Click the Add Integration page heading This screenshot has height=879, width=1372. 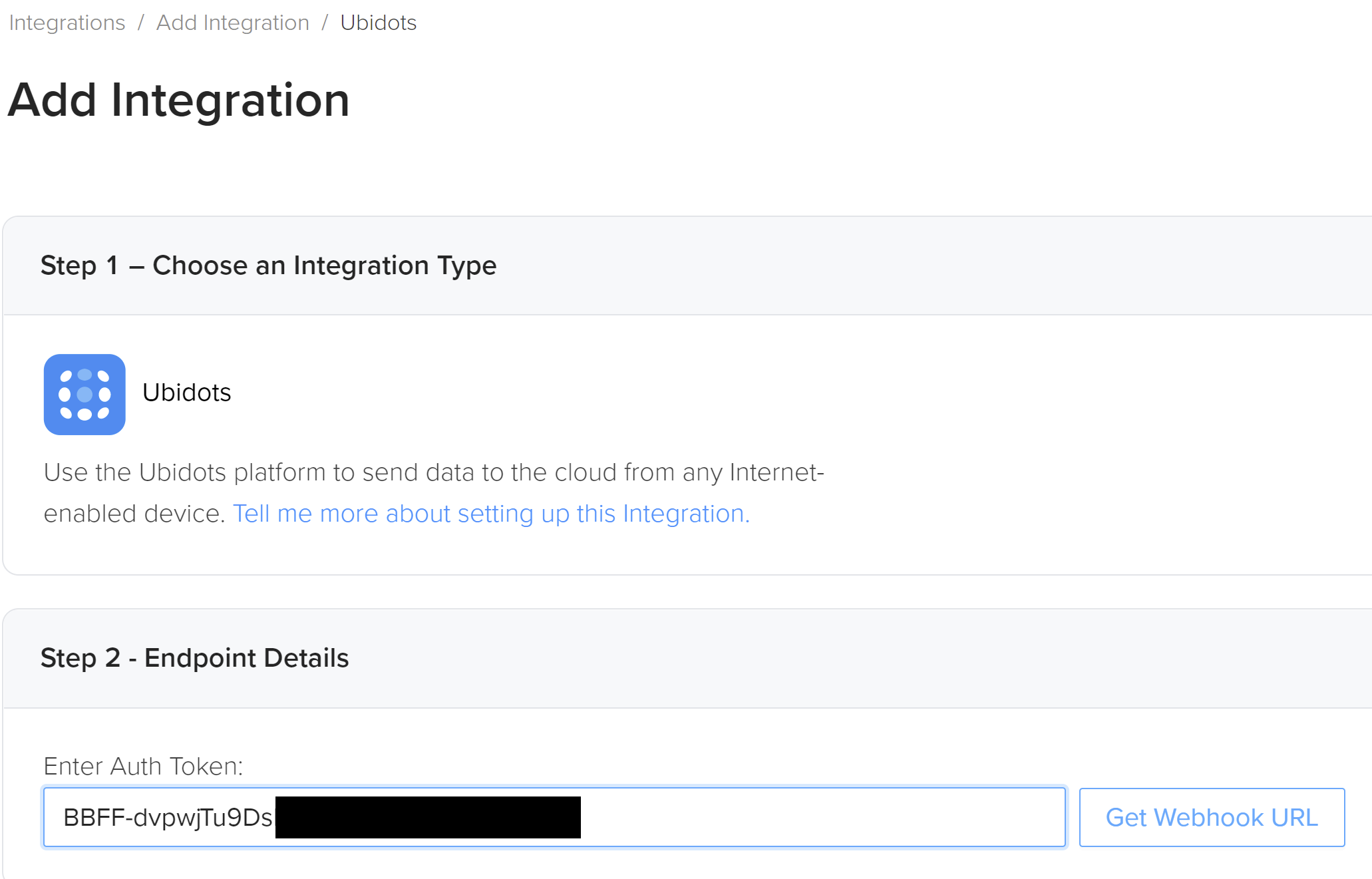tap(178, 100)
